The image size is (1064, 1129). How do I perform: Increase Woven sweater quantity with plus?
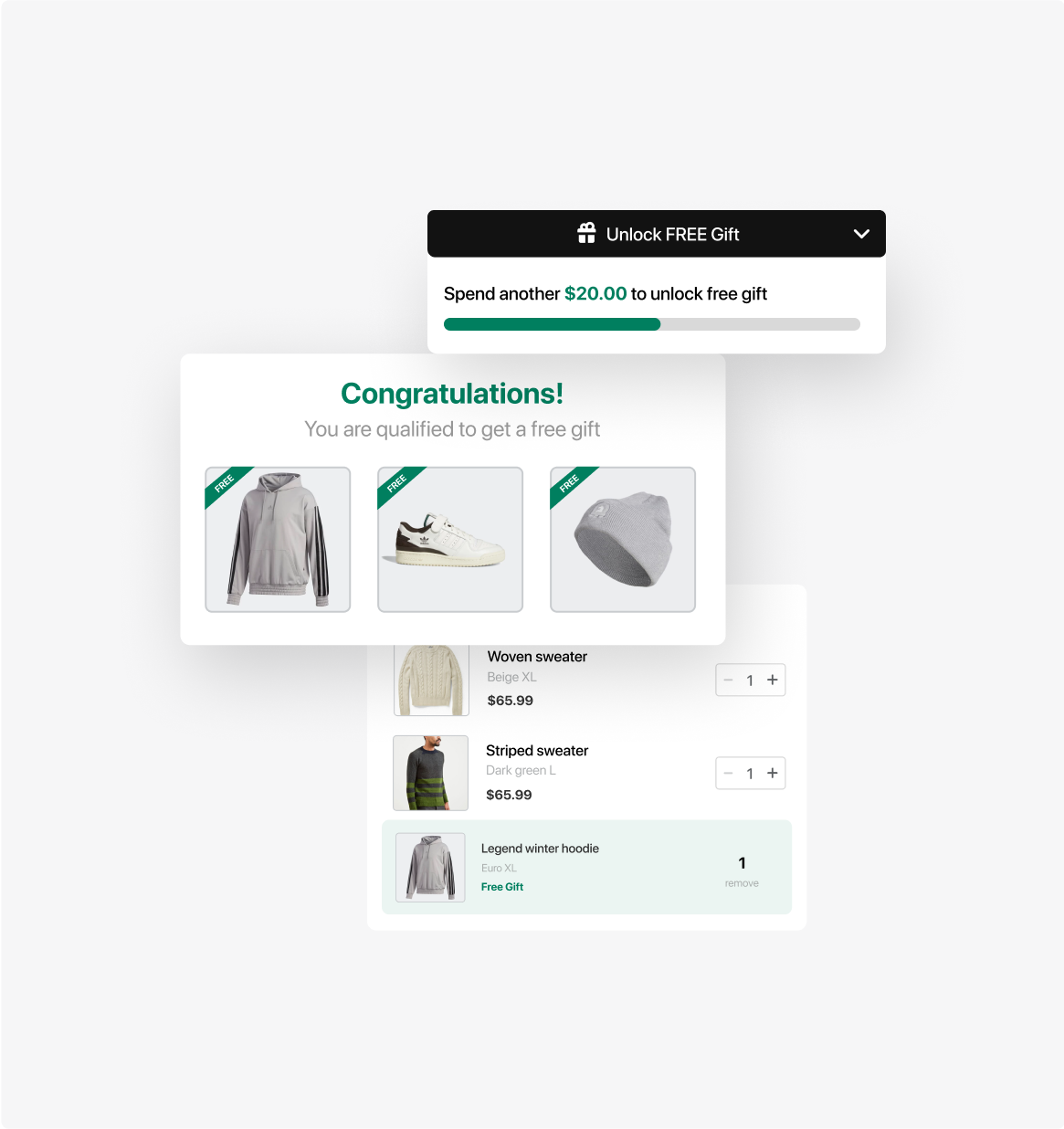[773, 680]
